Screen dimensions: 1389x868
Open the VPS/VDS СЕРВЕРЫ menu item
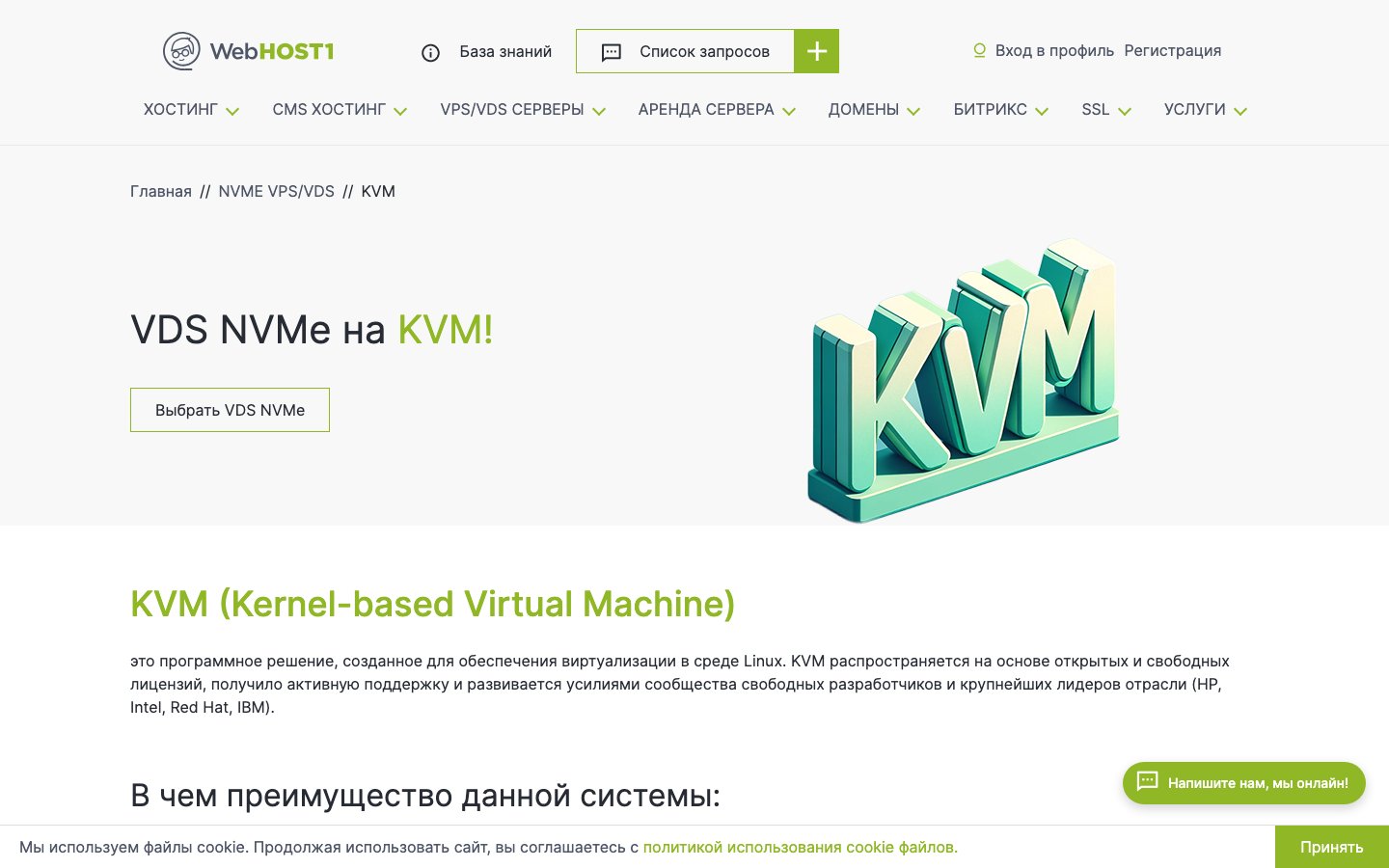tap(512, 110)
